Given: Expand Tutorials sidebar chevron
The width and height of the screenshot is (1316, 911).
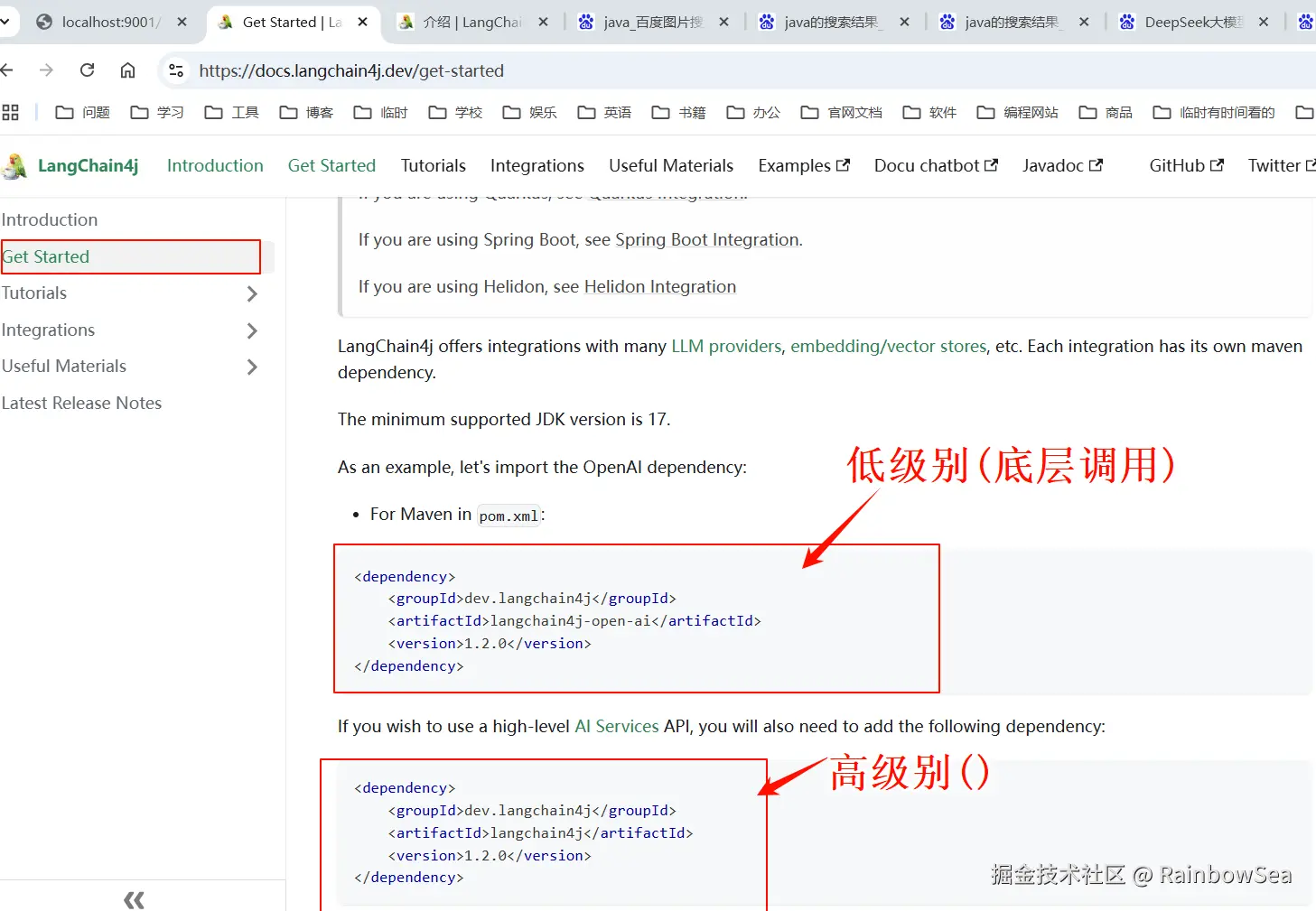Looking at the screenshot, I should pyautogui.click(x=252, y=293).
